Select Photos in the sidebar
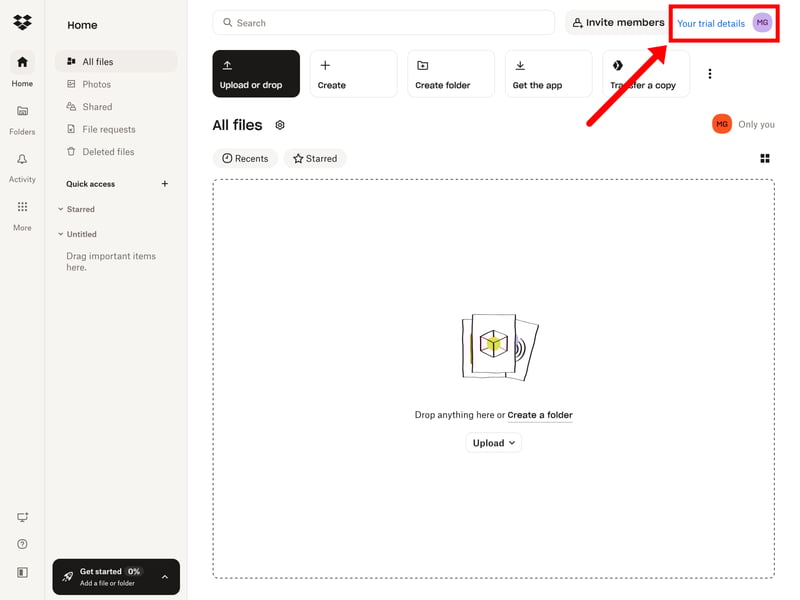Viewport: 800px width, 600px height. pos(96,84)
